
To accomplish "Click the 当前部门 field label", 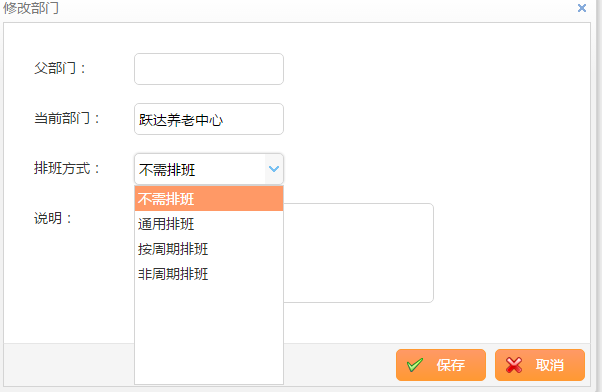I will tap(66, 118).
